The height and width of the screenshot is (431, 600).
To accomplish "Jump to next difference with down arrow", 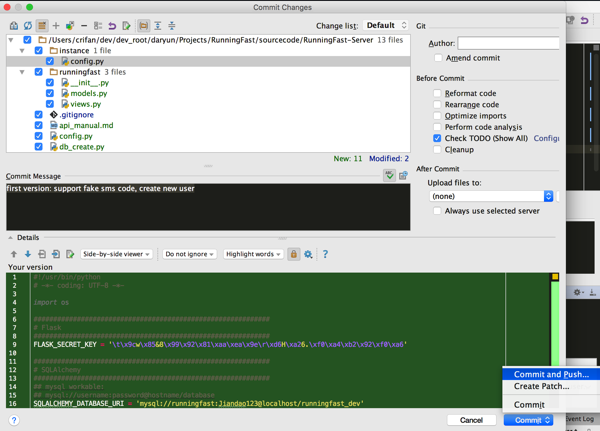I will click(x=28, y=255).
